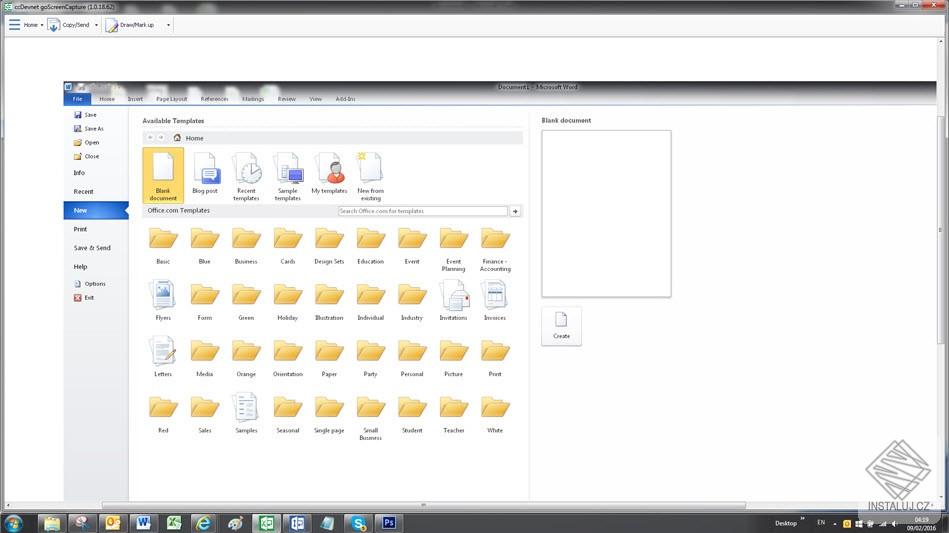Image resolution: width=949 pixels, height=533 pixels.
Task: Choose the Blog post template
Action: (x=205, y=174)
